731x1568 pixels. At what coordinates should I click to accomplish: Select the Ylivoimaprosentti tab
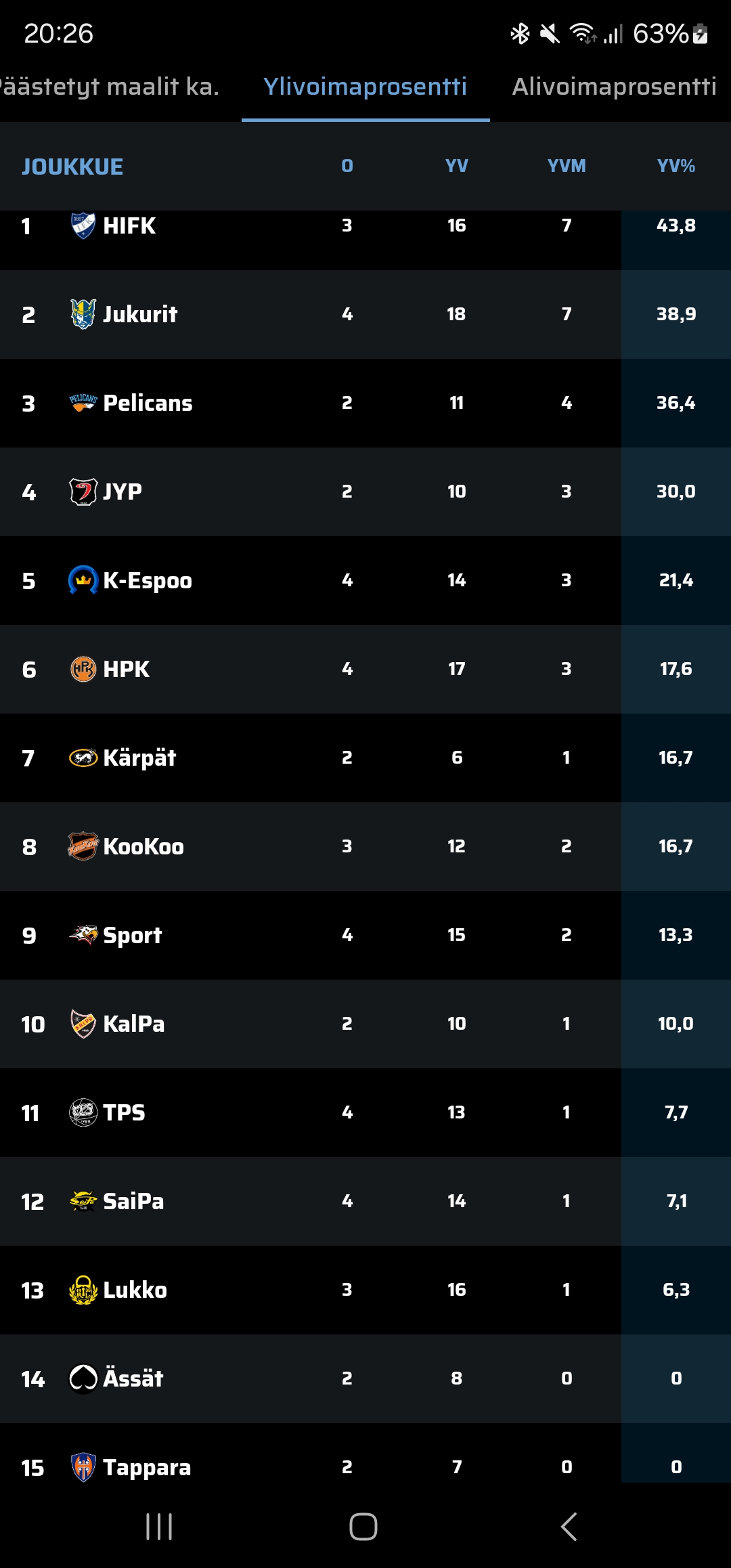365,87
